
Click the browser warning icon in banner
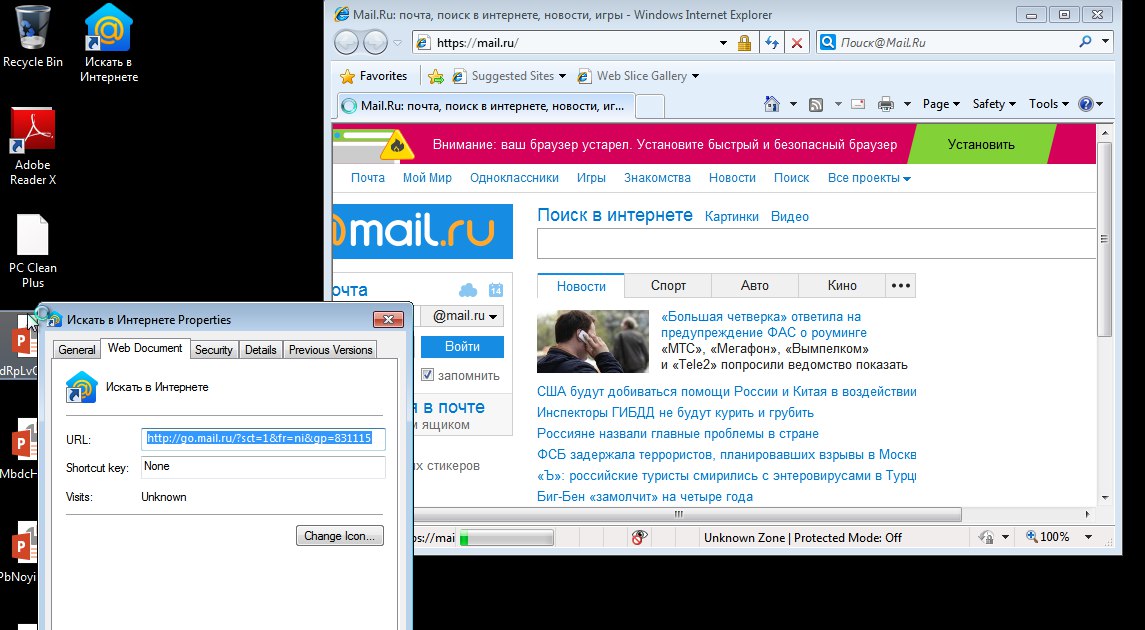(x=397, y=145)
